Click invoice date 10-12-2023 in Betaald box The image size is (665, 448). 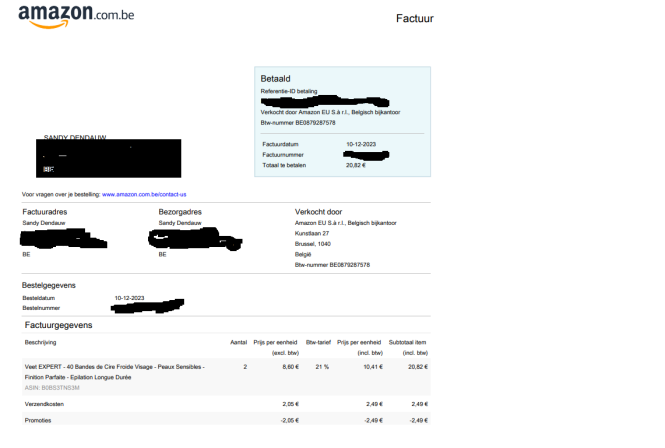pyautogui.click(x=361, y=144)
